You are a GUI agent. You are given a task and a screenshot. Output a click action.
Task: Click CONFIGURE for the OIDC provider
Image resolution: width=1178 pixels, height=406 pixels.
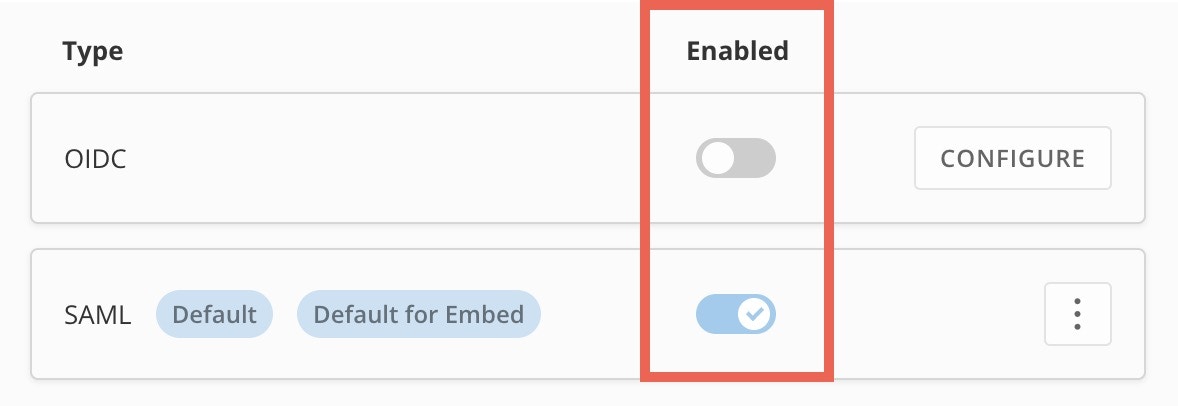[x=1012, y=158]
